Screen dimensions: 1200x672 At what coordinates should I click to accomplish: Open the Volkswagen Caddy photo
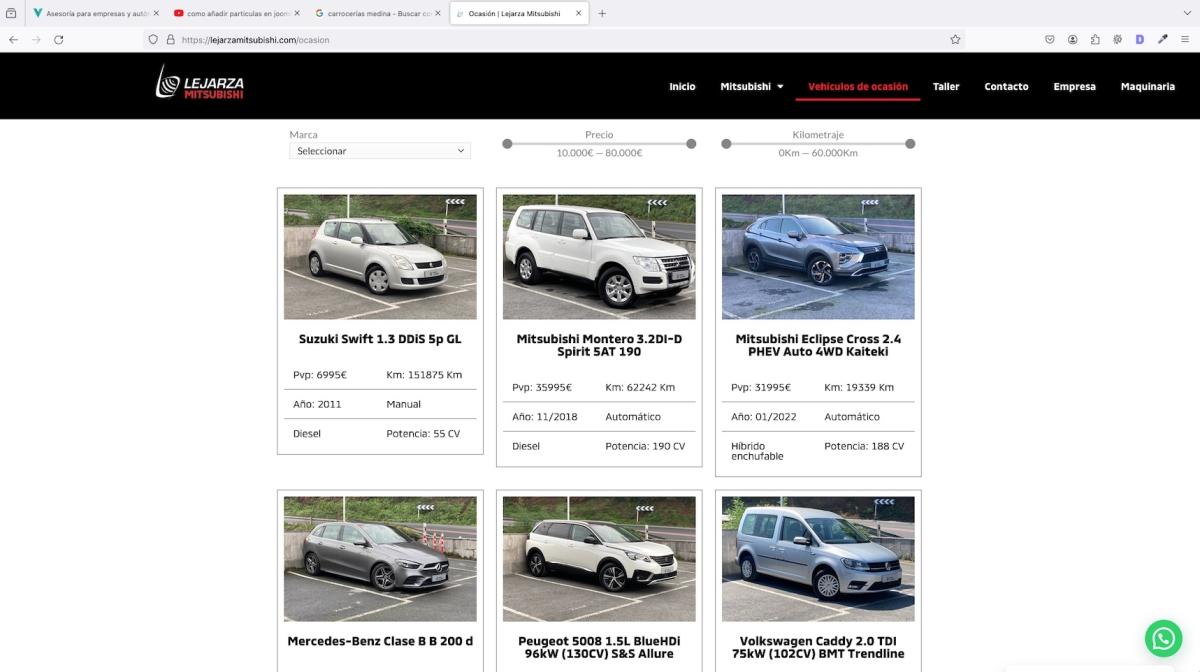[x=818, y=559]
